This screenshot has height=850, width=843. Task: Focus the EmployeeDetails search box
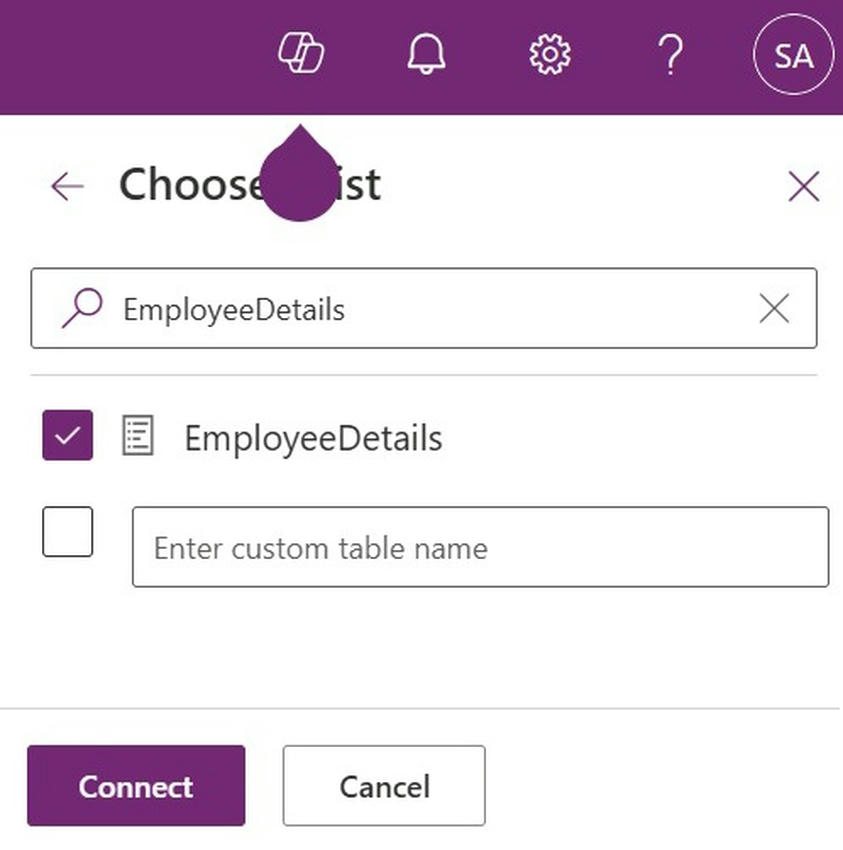(x=424, y=308)
